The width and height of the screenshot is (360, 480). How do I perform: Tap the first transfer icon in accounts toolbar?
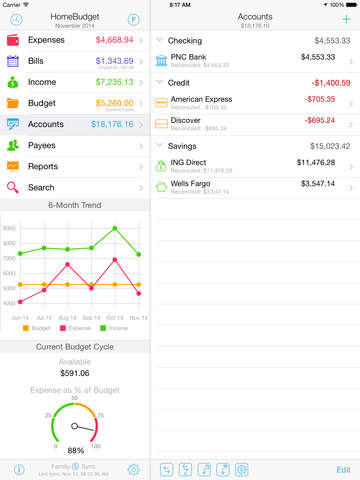click(167, 470)
